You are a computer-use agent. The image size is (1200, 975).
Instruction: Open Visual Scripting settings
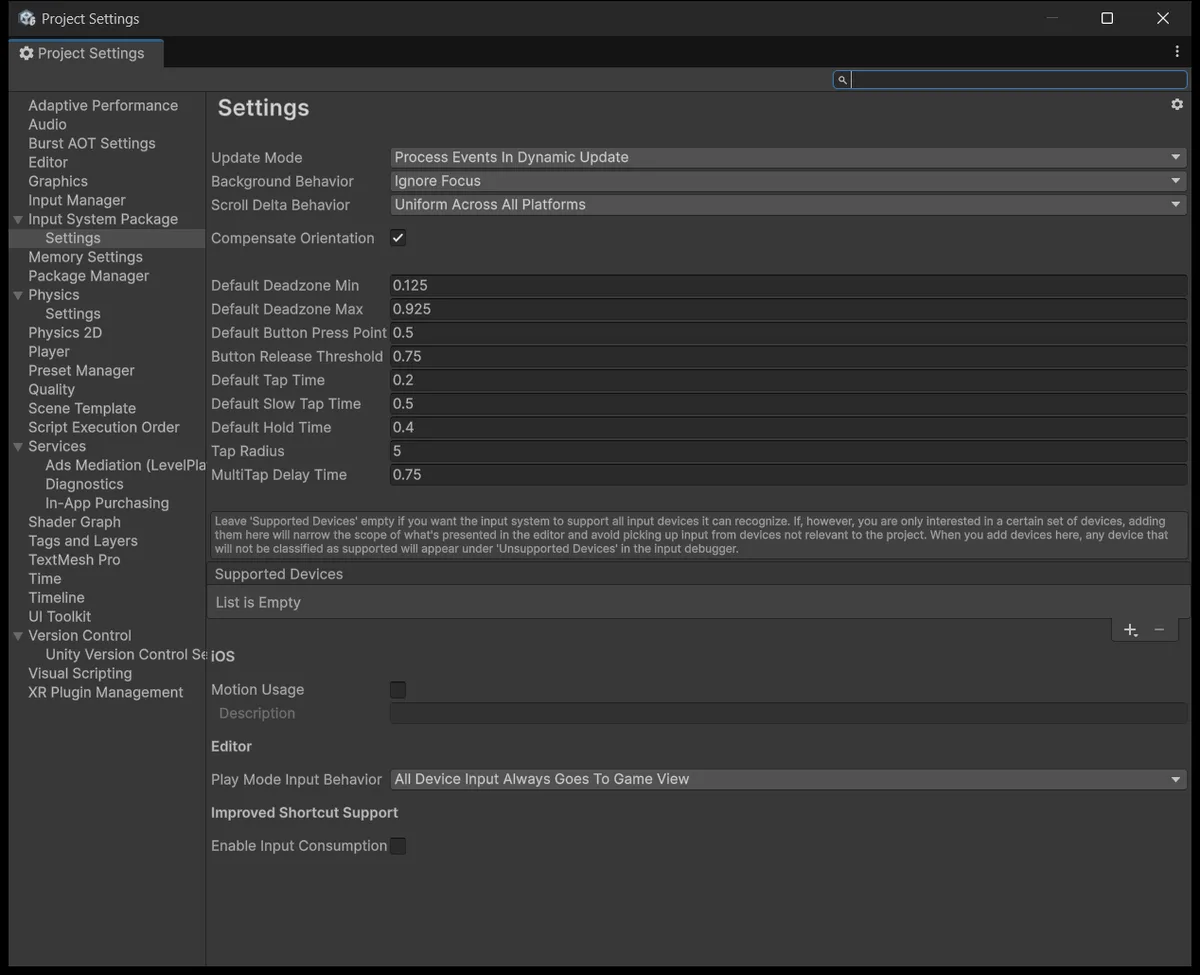(x=80, y=674)
